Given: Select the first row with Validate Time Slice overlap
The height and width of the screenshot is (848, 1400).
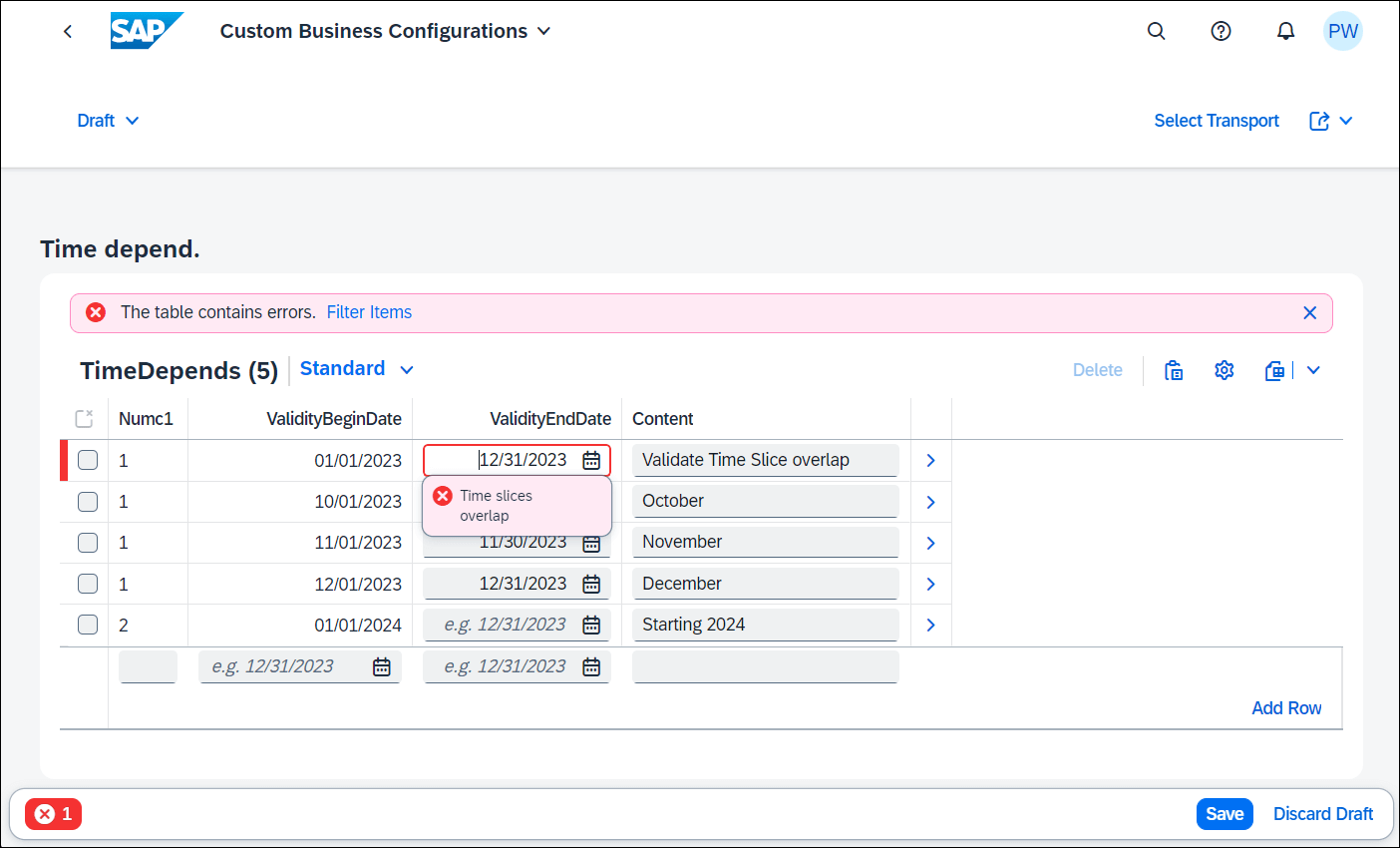Looking at the screenshot, I should pyautogui.click(x=87, y=460).
